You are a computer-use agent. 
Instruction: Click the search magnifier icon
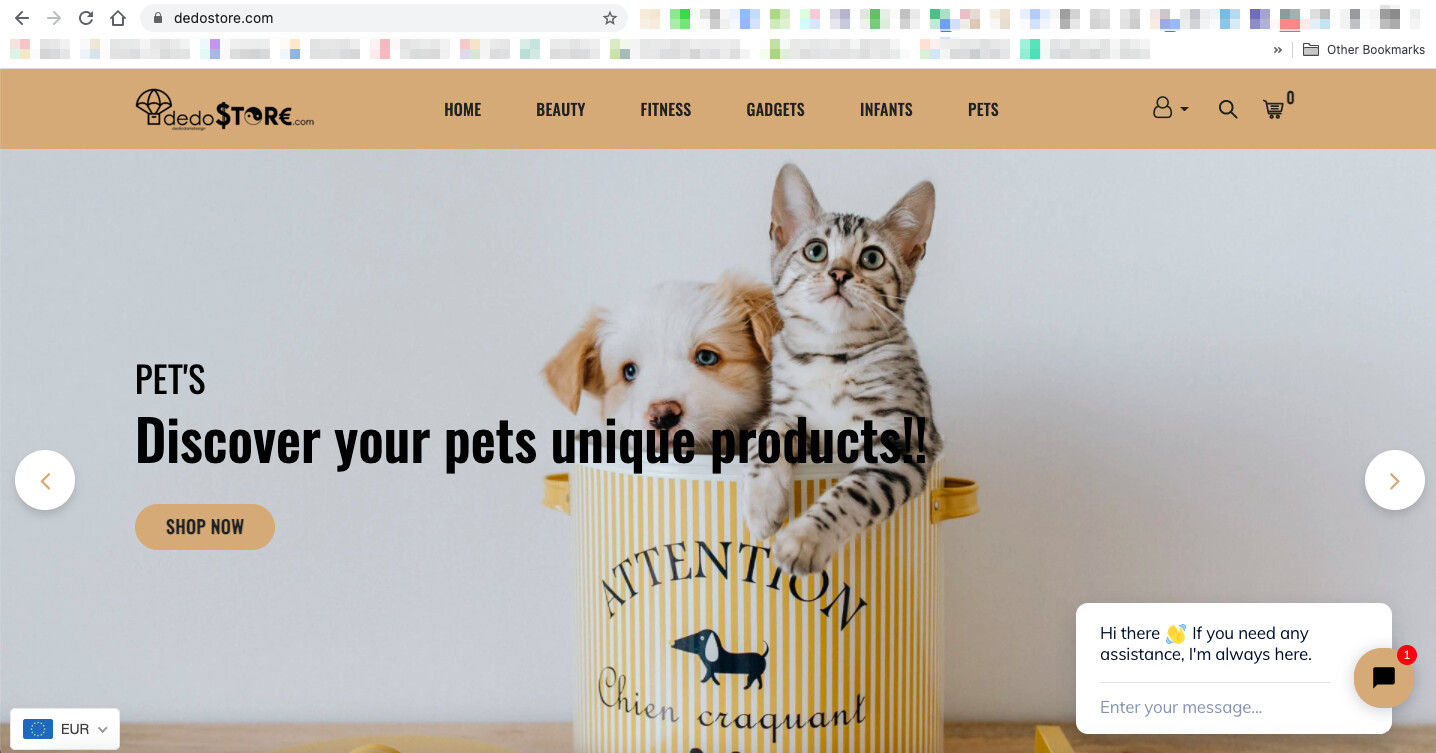[1228, 109]
